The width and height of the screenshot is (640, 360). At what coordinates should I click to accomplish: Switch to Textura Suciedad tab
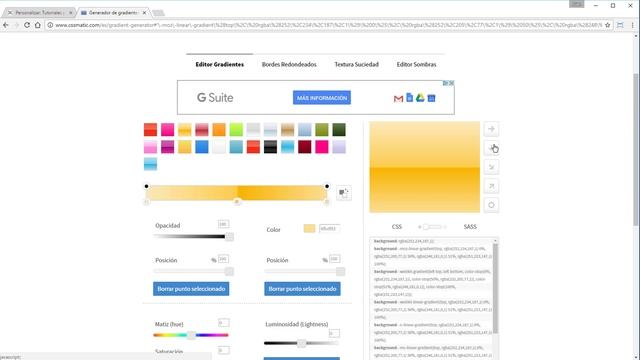tap(356, 64)
